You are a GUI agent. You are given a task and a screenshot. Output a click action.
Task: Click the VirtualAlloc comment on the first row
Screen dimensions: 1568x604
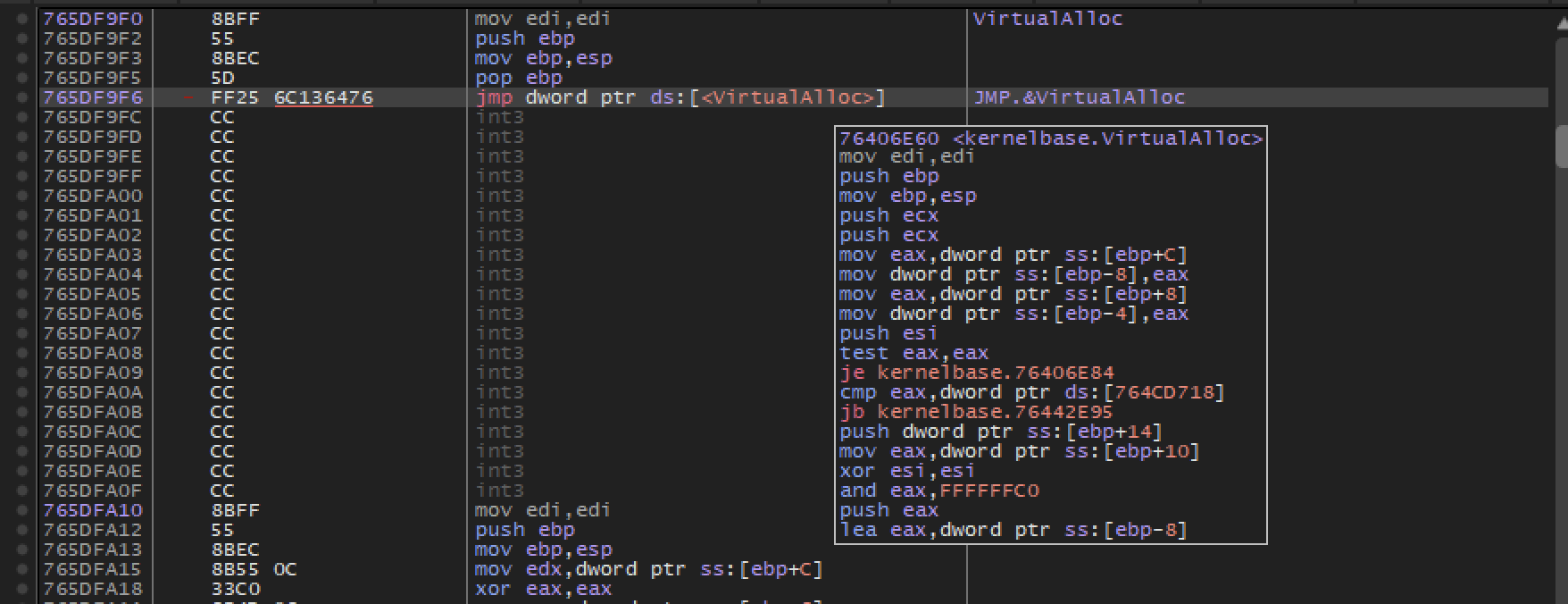pos(1047,19)
